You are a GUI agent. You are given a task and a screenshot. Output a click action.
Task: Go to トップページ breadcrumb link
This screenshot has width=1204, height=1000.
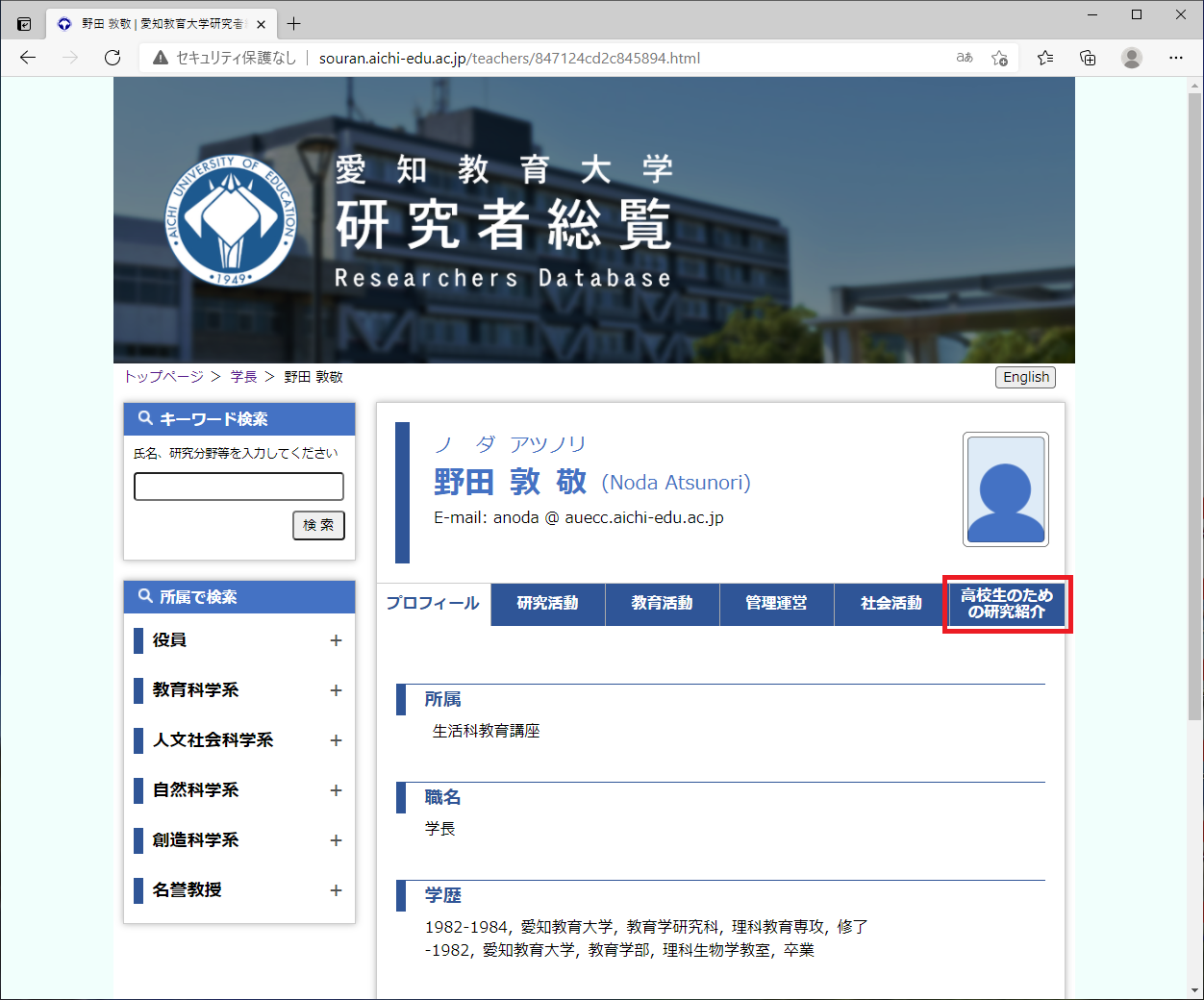point(163,377)
